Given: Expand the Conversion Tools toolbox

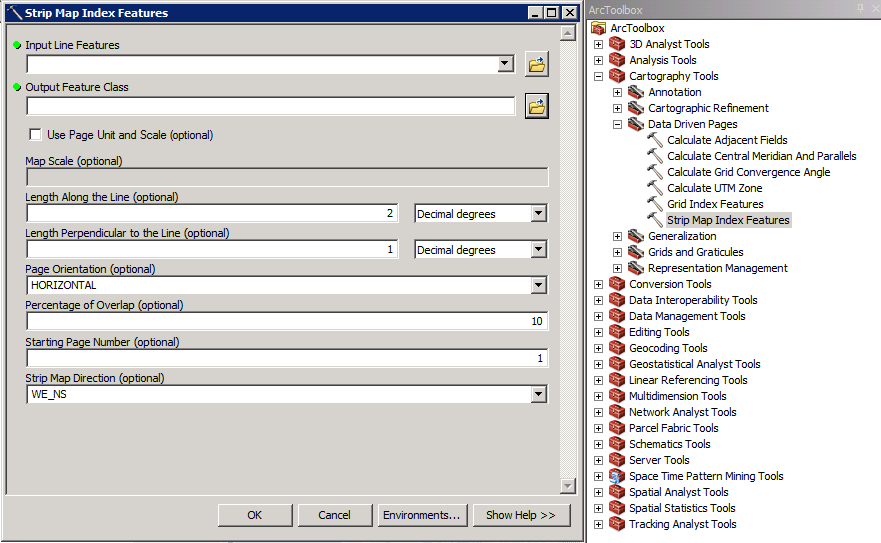Looking at the screenshot, I should click(x=599, y=284).
